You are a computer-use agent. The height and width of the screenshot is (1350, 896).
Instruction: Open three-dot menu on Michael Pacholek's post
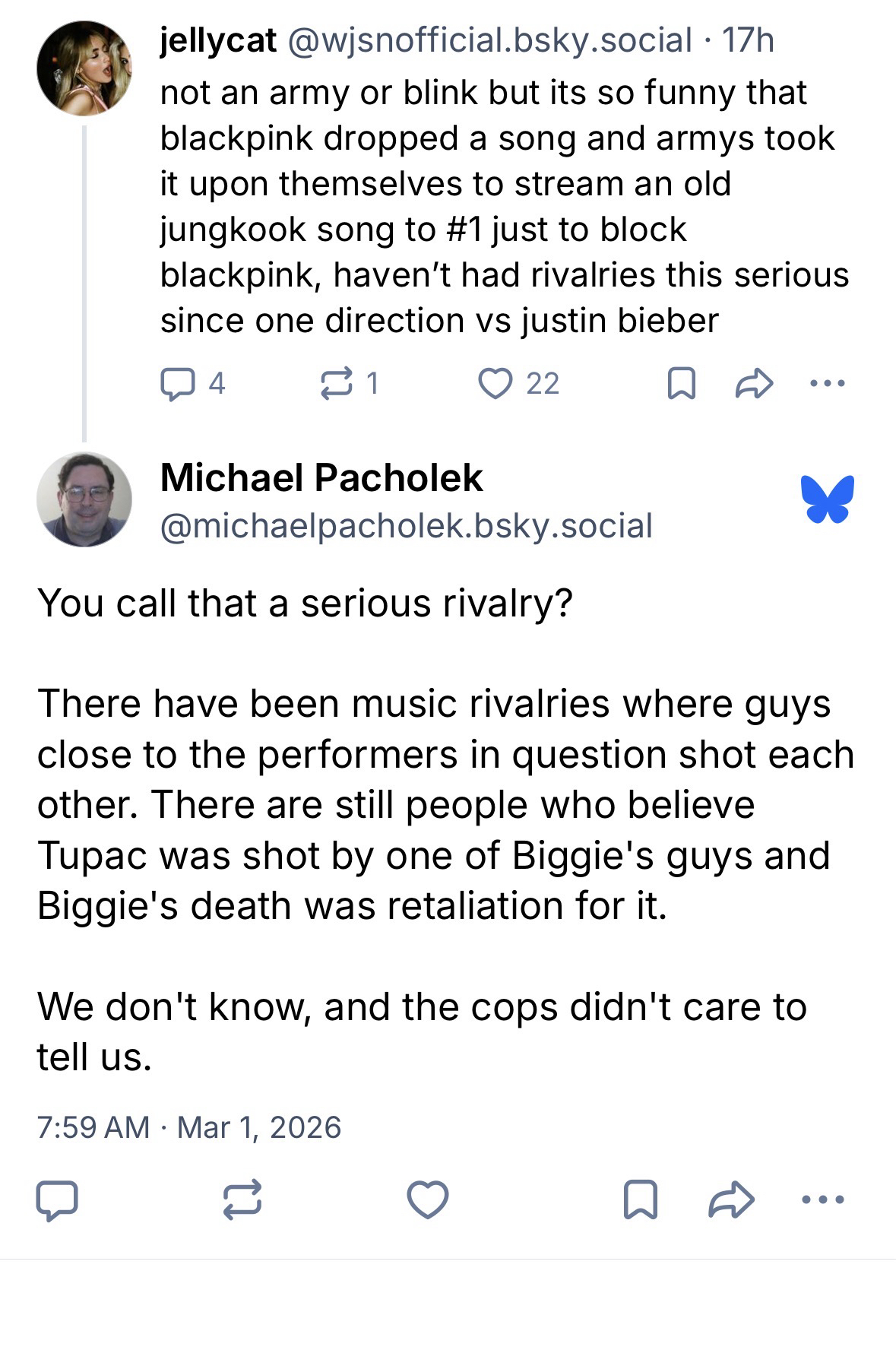click(822, 1200)
